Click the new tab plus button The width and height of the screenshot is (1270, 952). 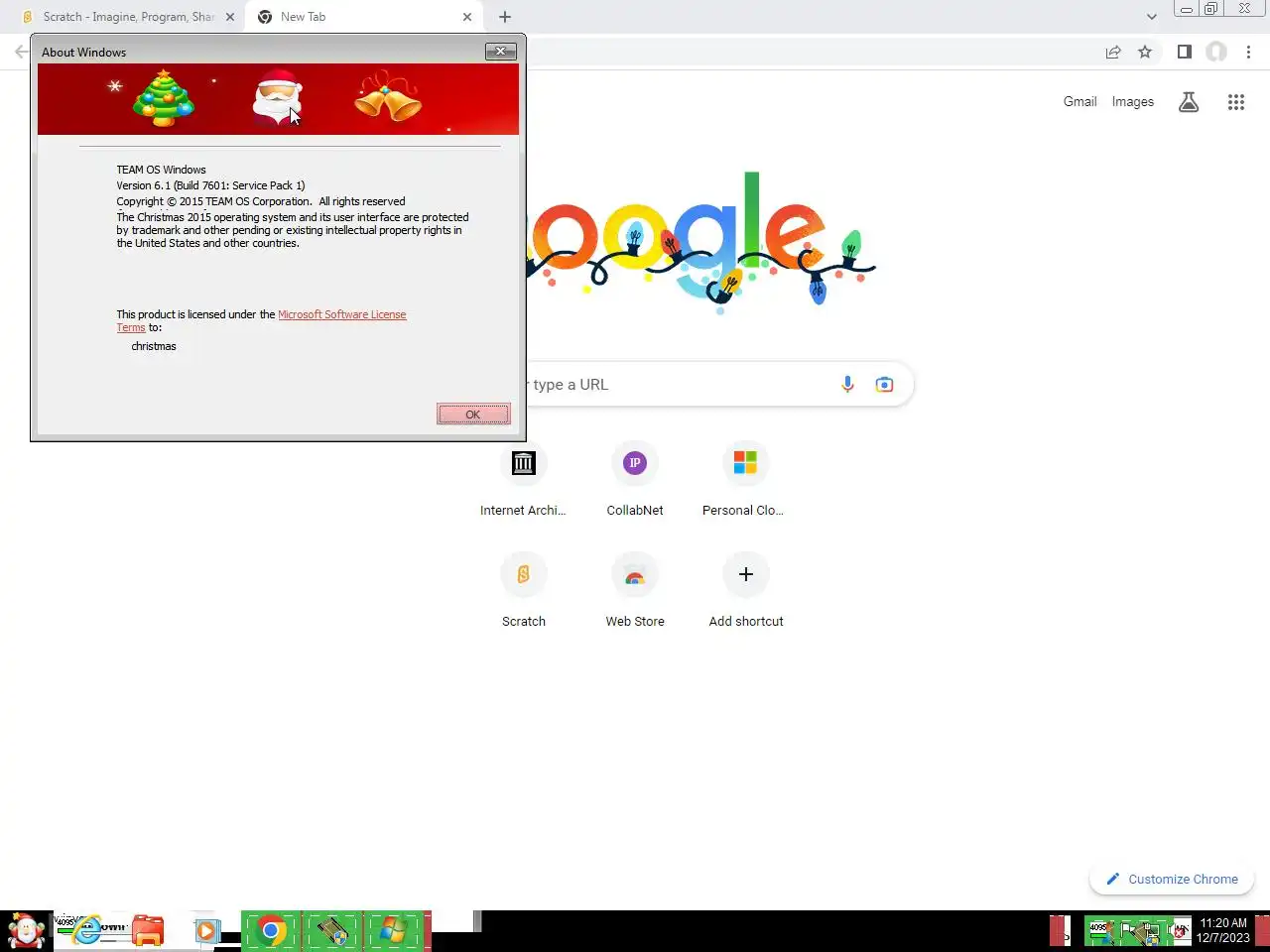tap(505, 17)
